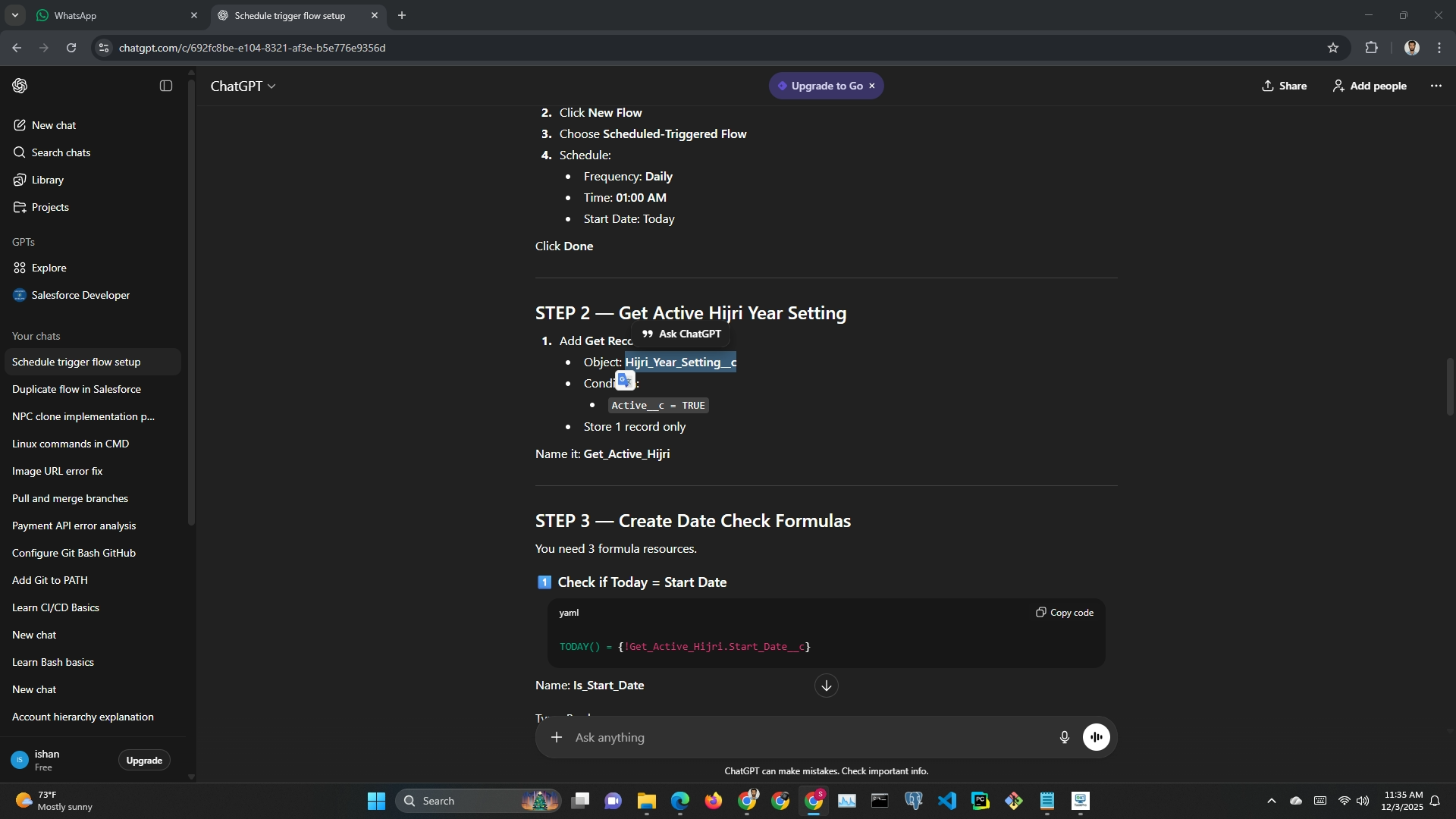Click the Ask ChatGPT quote popup
The height and width of the screenshot is (819, 1456).
[681, 334]
